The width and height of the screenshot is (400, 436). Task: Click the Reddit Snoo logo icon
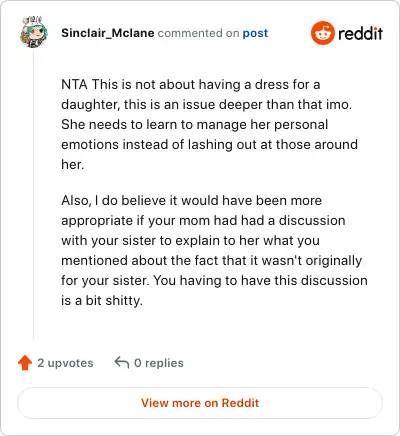(322, 33)
